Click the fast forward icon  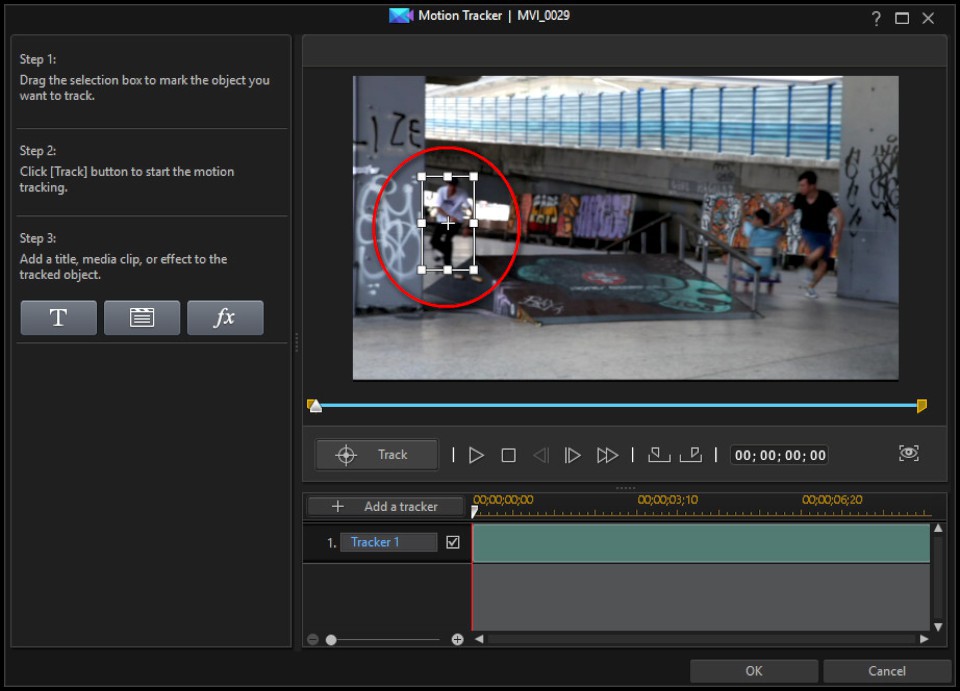[607, 455]
